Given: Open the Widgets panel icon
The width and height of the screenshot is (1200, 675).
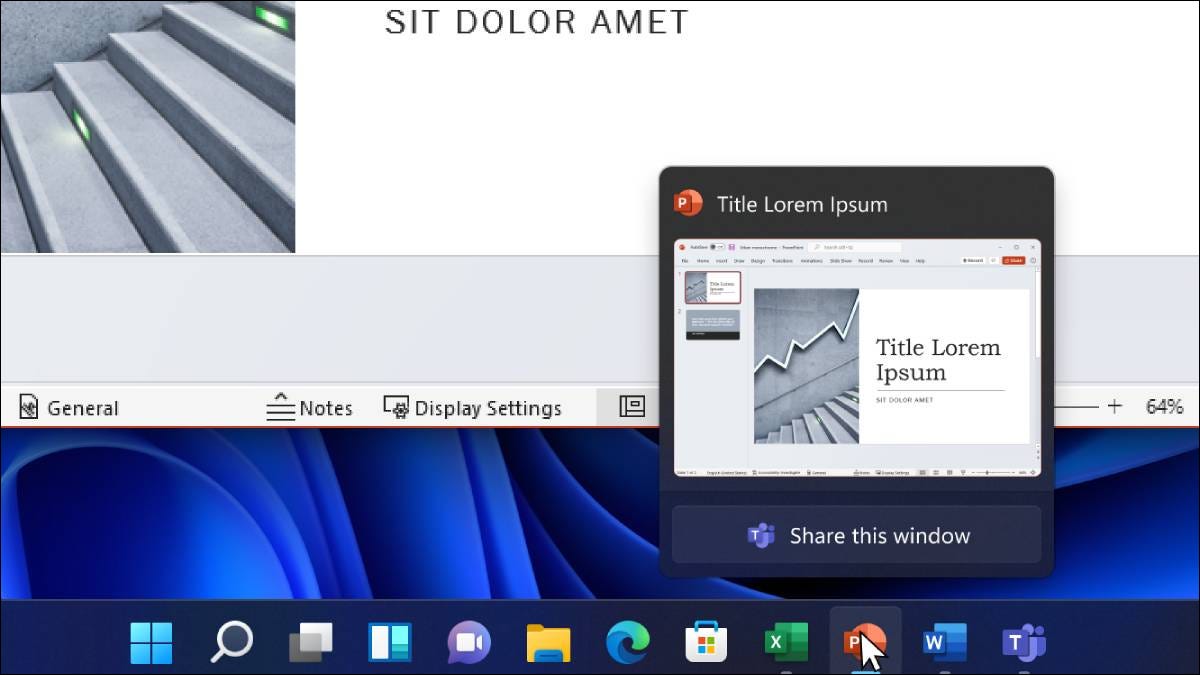Looking at the screenshot, I should click(390, 642).
